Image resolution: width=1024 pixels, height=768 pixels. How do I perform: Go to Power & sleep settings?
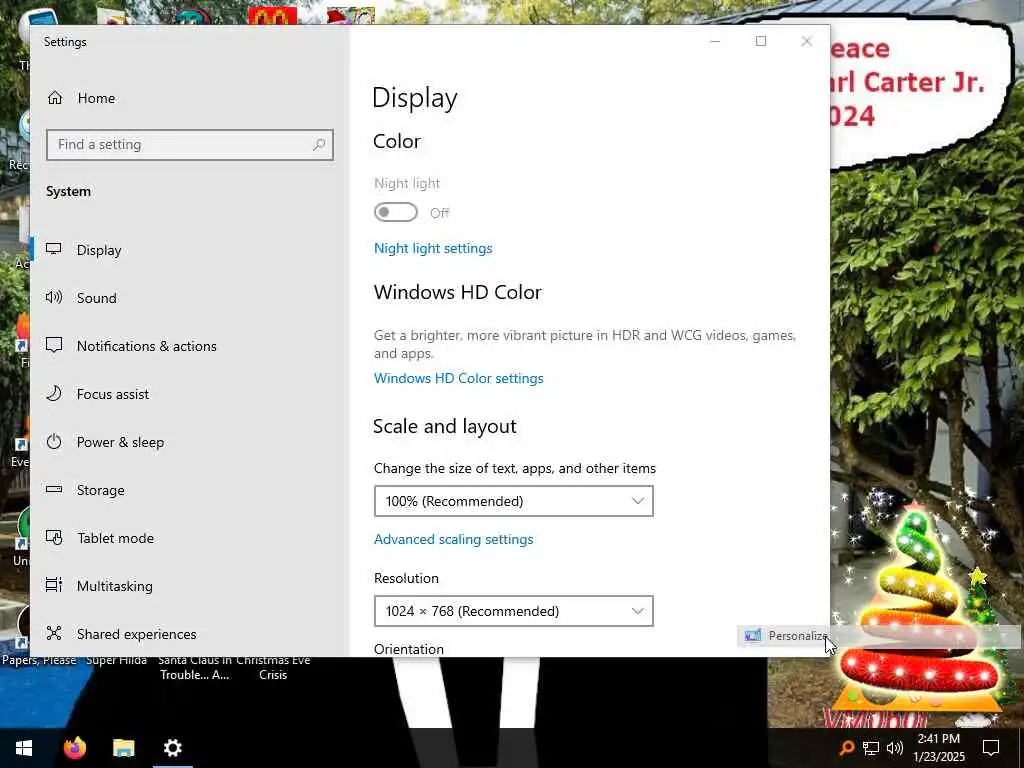(x=120, y=442)
